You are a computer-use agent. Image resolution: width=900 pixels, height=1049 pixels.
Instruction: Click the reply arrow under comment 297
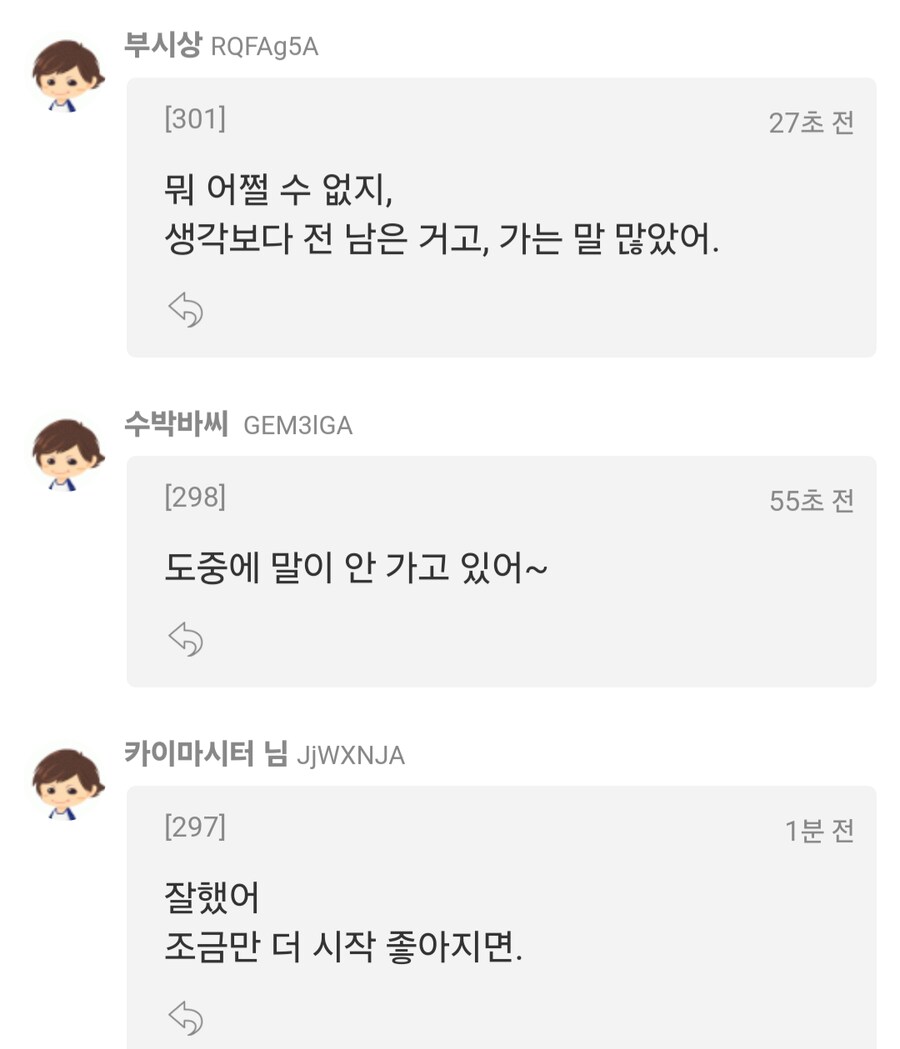click(186, 1017)
